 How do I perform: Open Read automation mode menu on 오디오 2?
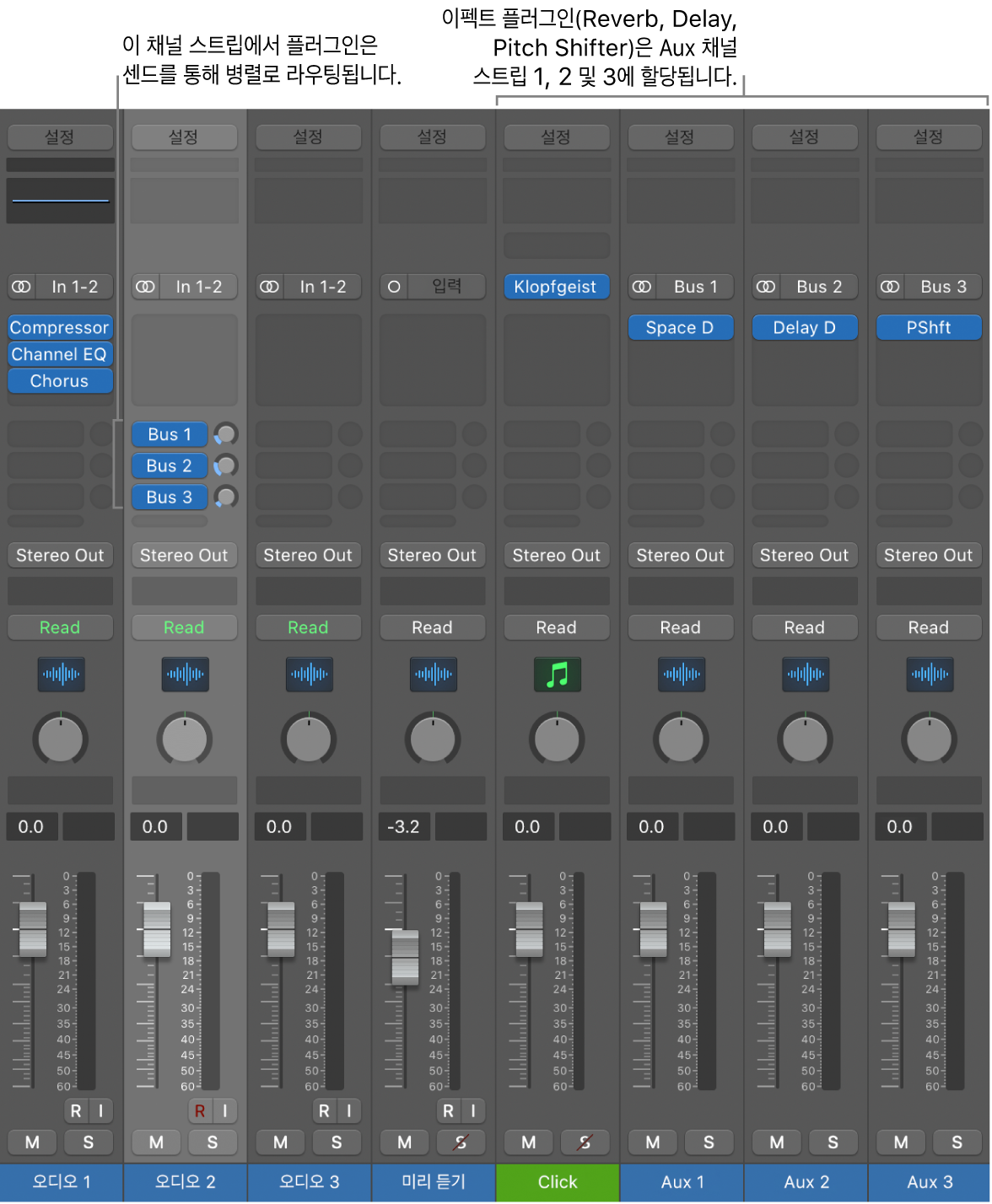click(x=184, y=627)
